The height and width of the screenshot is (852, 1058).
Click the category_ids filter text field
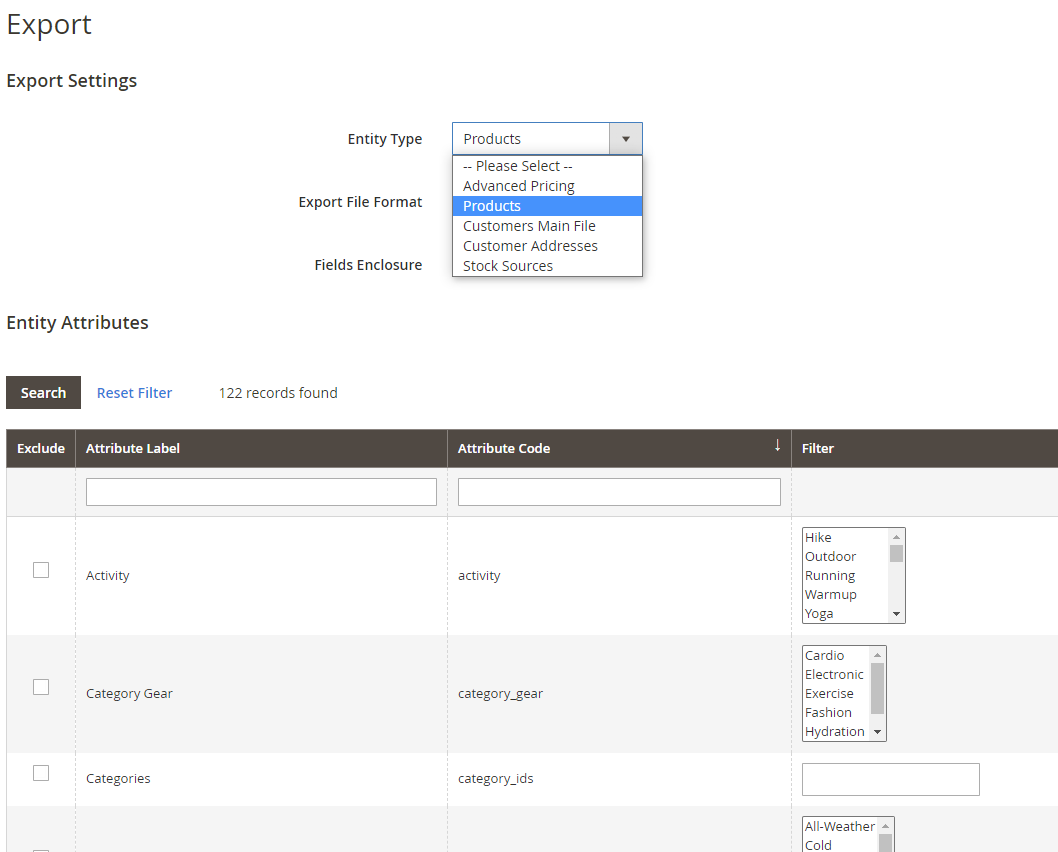890,779
